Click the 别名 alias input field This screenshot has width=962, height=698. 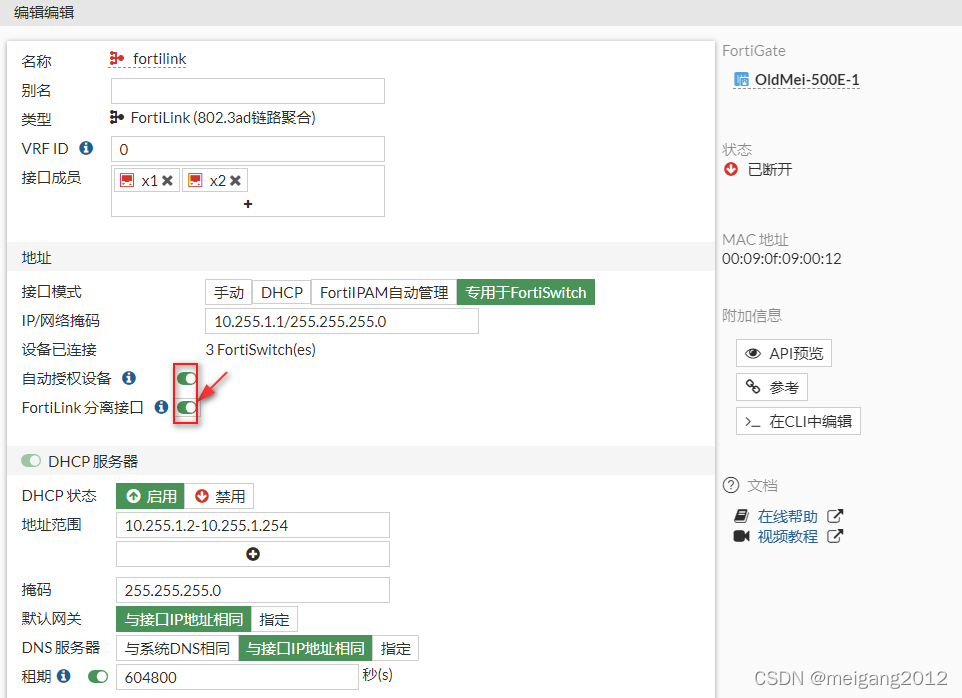click(x=248, y=91)
